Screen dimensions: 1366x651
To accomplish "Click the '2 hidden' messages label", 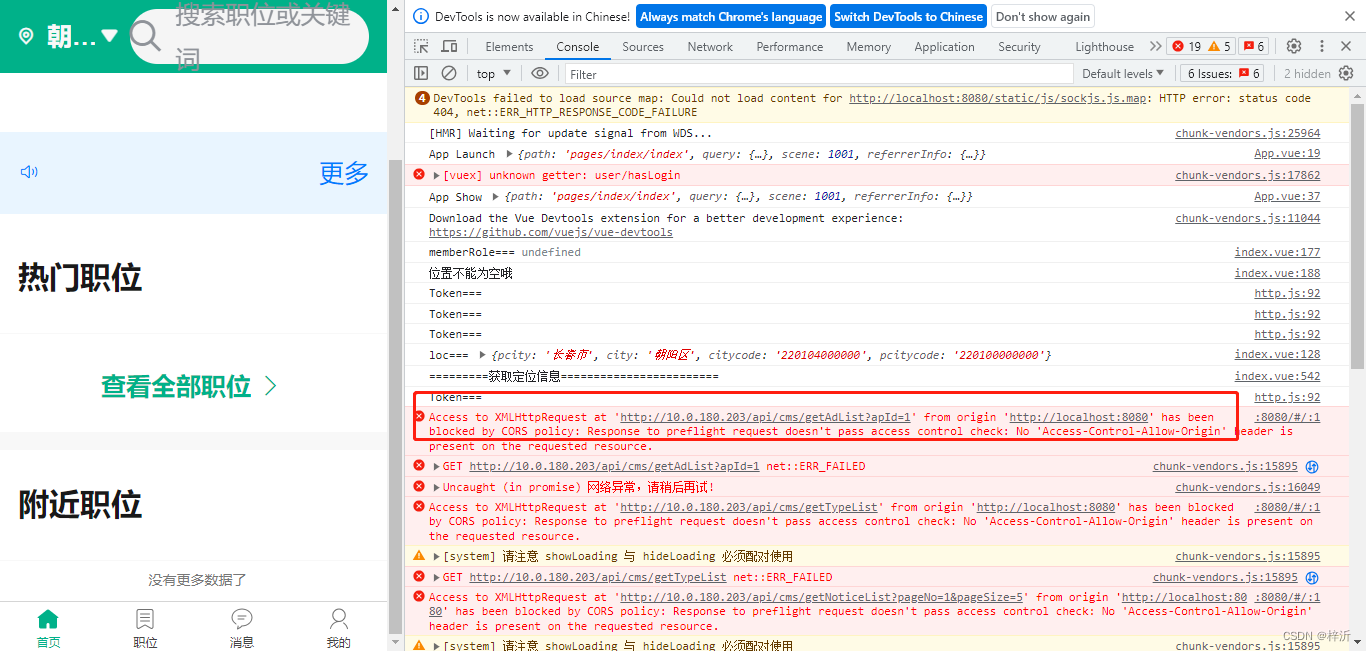I will (1307, 73).
